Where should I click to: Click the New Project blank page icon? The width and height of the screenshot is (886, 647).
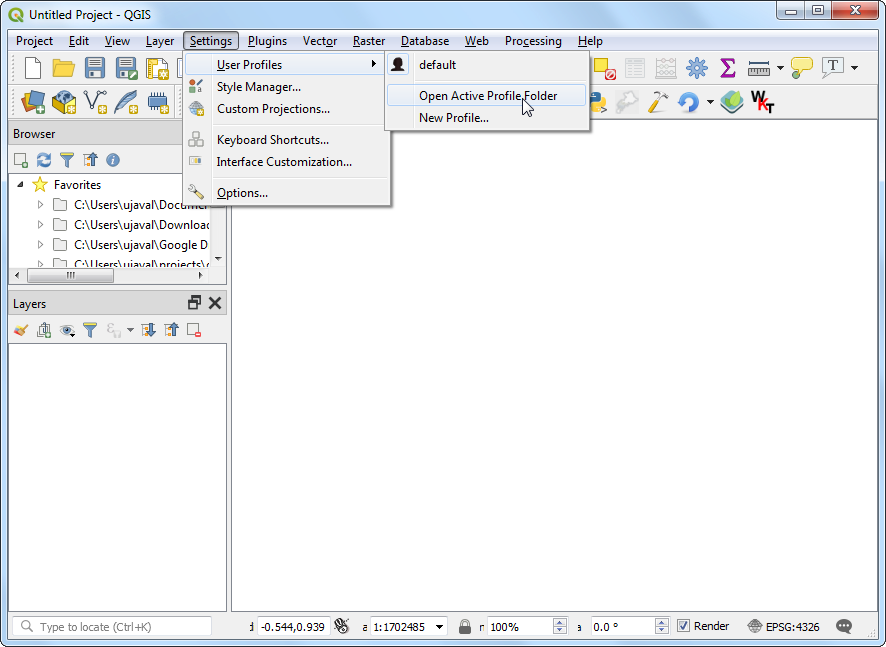pyautogui.click(x=33, y=68)
